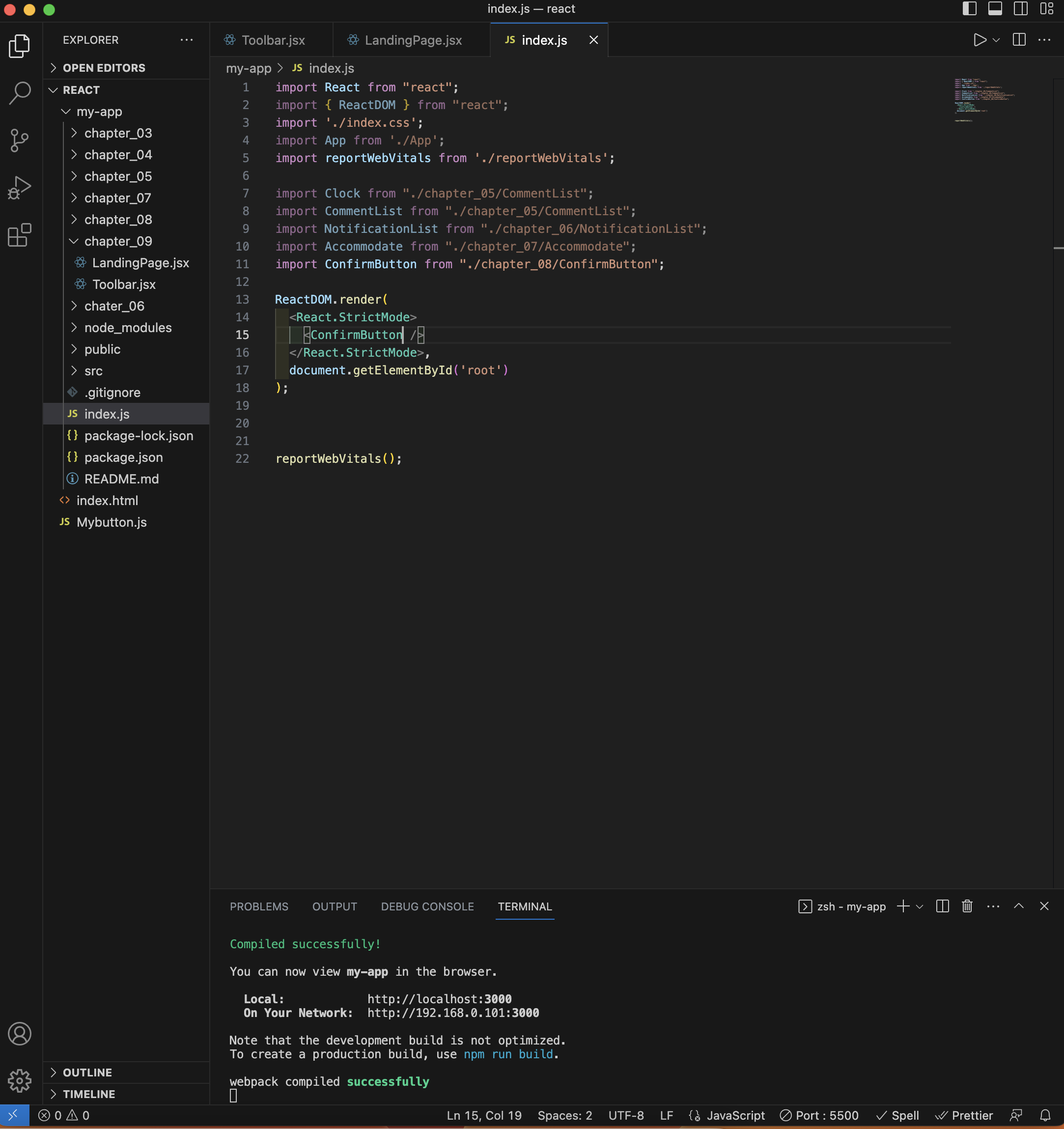Viewport: 1064px width, 1129px height.
Task: Change indentation via Spaces: 2
Action: click(564, 1115)
